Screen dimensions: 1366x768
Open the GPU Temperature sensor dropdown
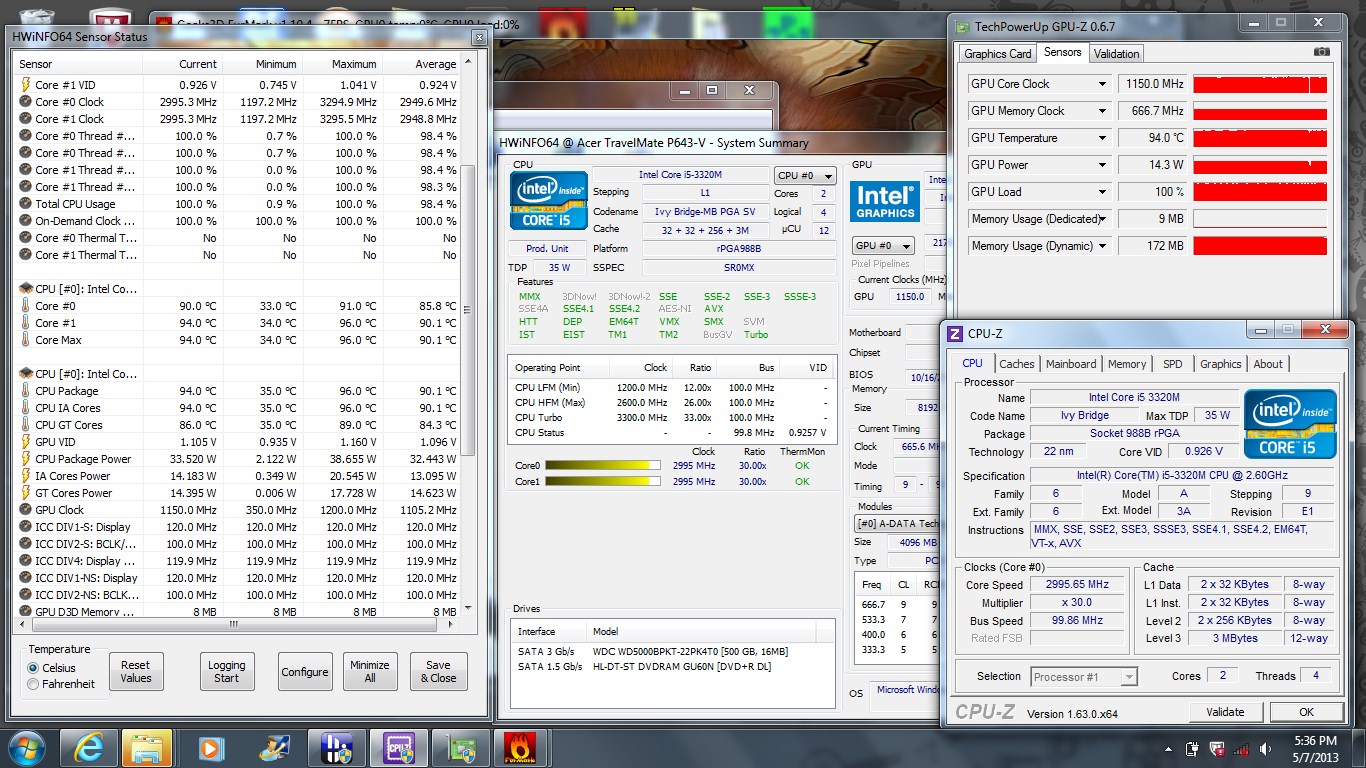[1103, 138]
